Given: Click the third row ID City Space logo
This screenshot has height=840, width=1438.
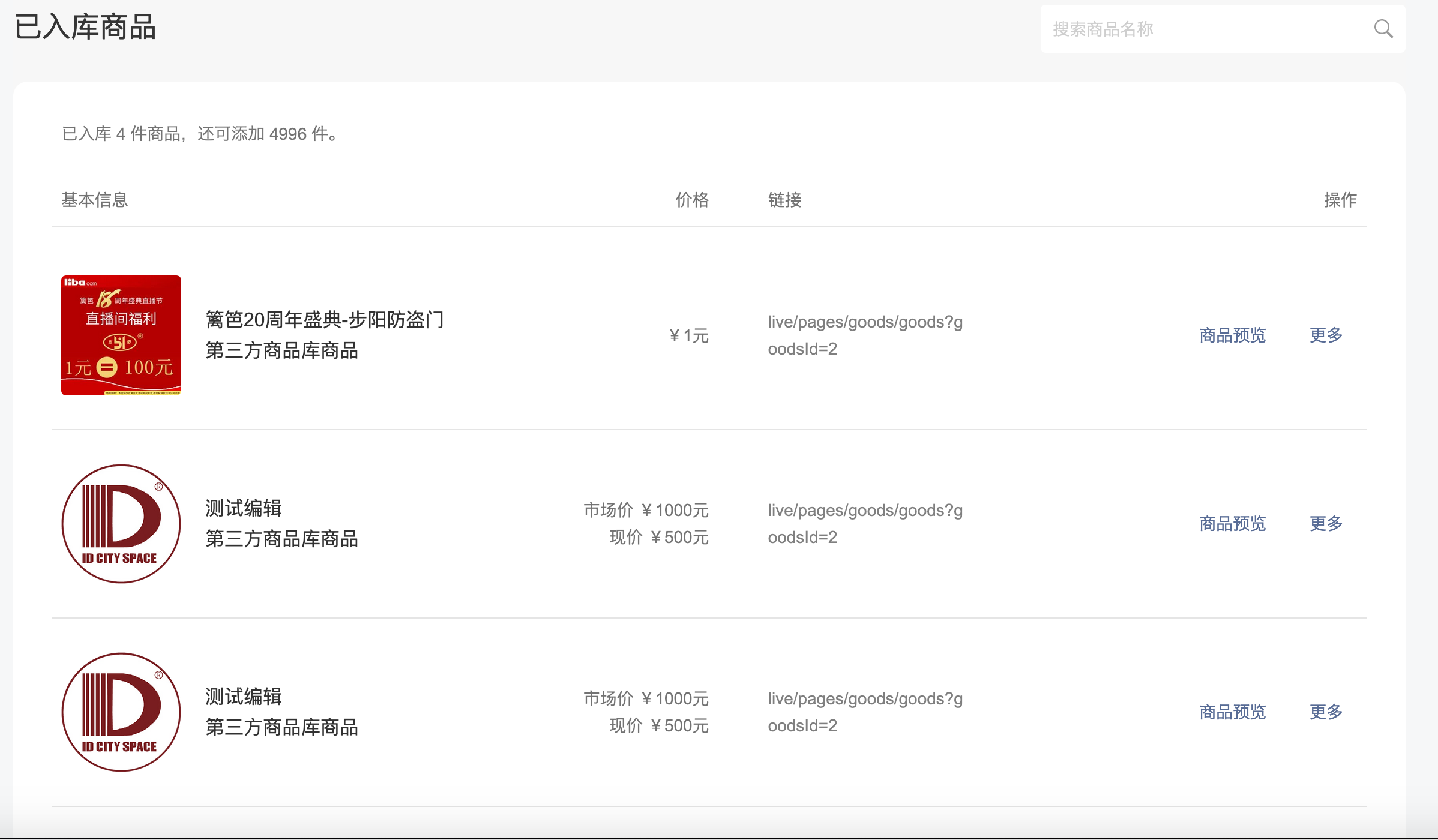Looking at the screenshot, I should pos(121,712).
